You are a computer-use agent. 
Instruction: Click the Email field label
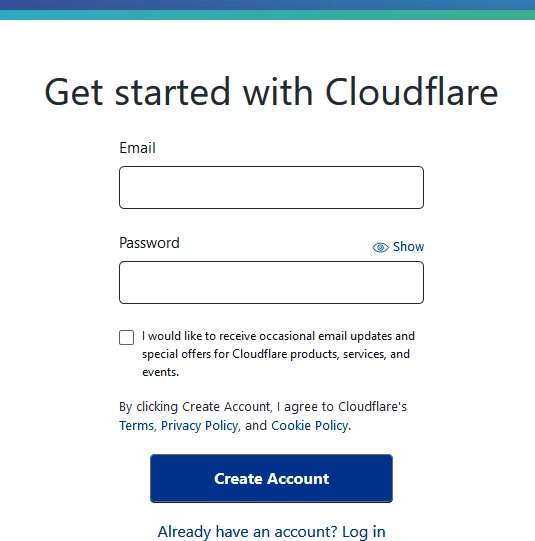click(x=137, y=148)
